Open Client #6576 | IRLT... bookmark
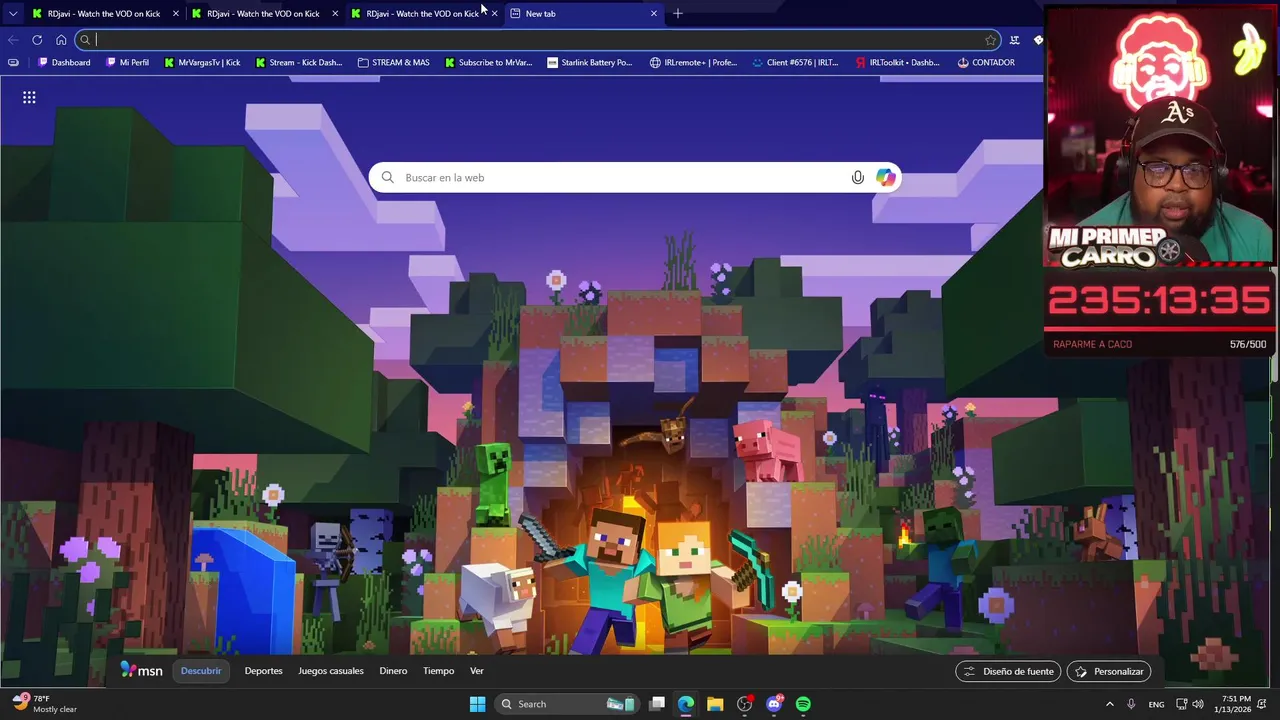The image size is (1280, 720). pyautogui.click(x=795, y=62)
